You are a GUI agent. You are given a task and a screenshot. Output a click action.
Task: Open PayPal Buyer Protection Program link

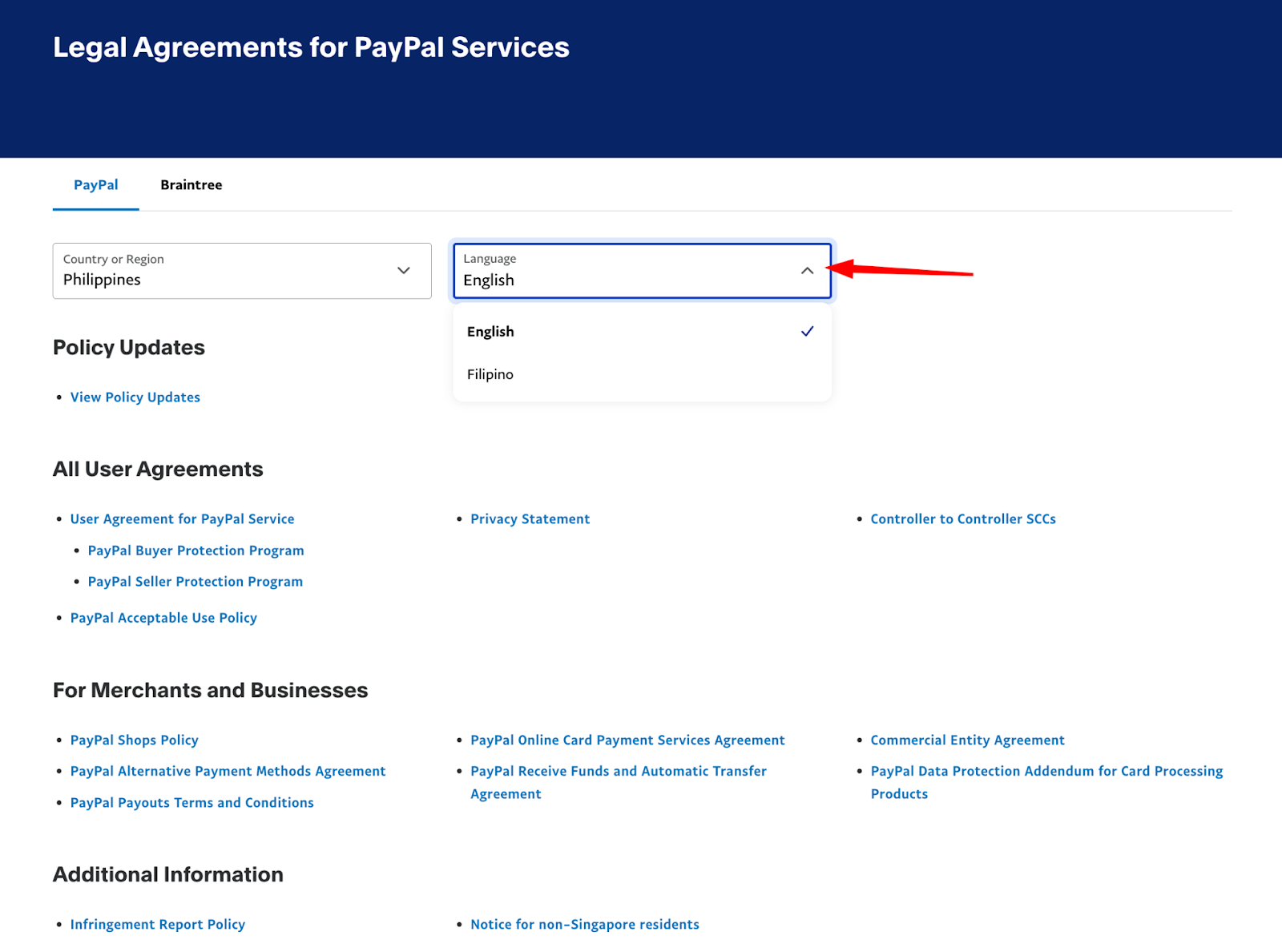pyautogui.click(x=196, y=551)
